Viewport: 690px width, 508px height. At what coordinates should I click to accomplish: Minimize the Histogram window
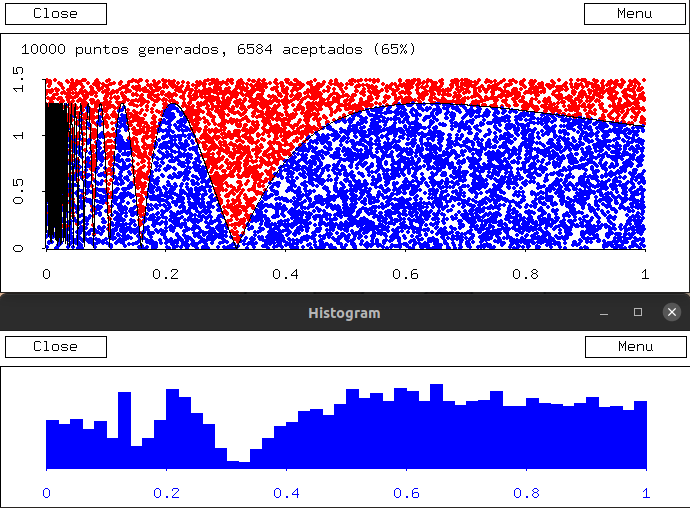(x=604, y=313)
